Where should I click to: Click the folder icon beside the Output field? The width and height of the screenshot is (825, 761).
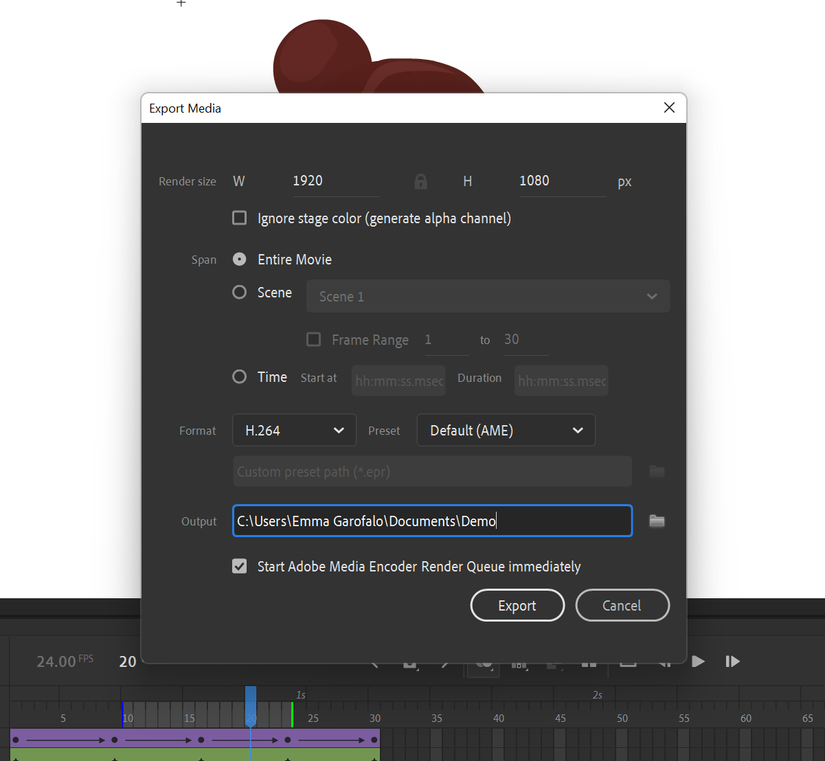point(657,520)
